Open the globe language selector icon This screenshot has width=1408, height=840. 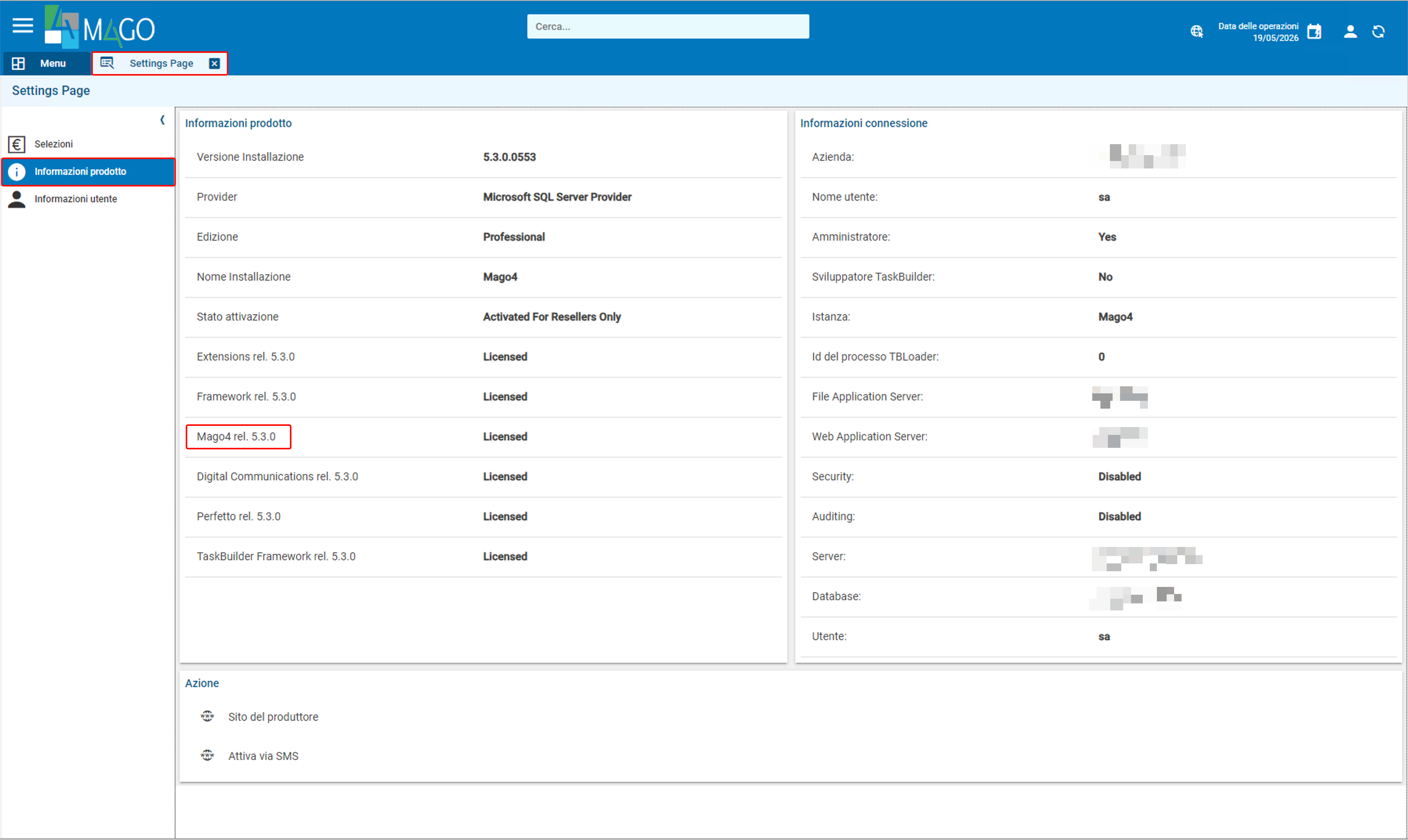[x=1196, y=32]
